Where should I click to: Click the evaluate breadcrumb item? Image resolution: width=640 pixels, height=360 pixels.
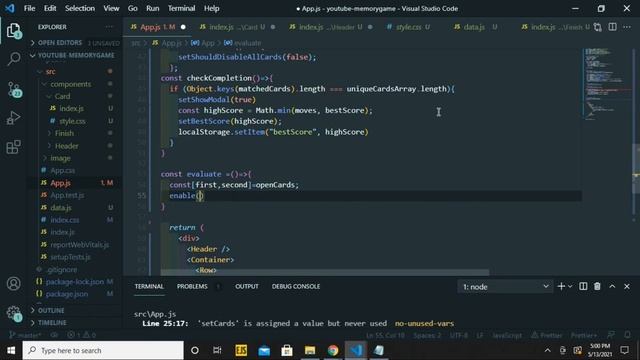pos(243,43)
